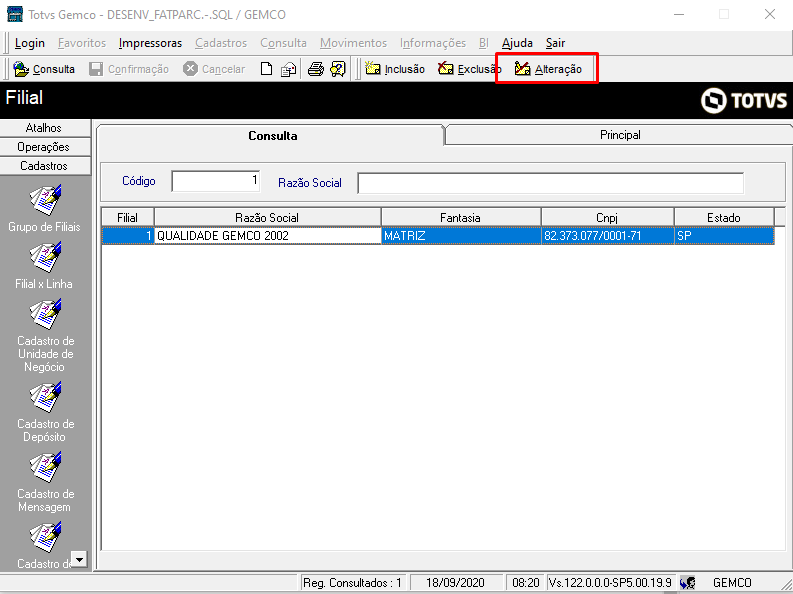
Task: Click the Operações sidebar button
Action: pos(45,147)
